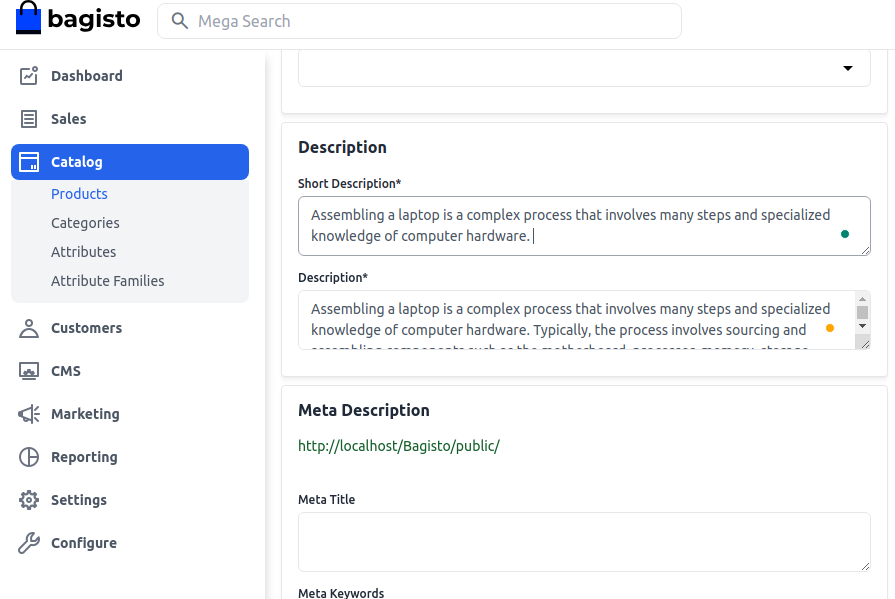Type in the Mega Search box
Screen dimensions: 895x599
430,21
